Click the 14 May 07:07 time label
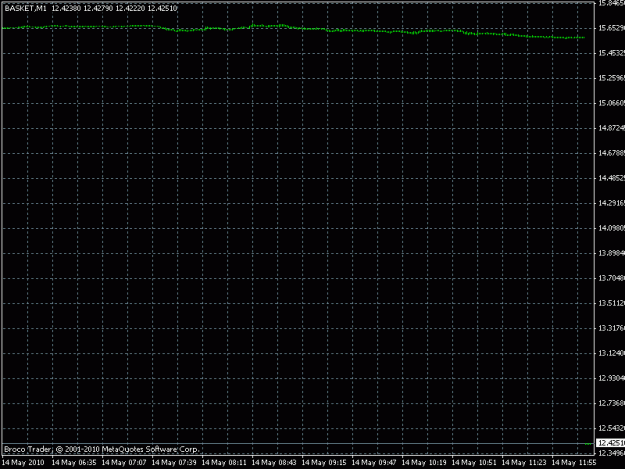The image size is (625, 469). (x=124, y=463)
